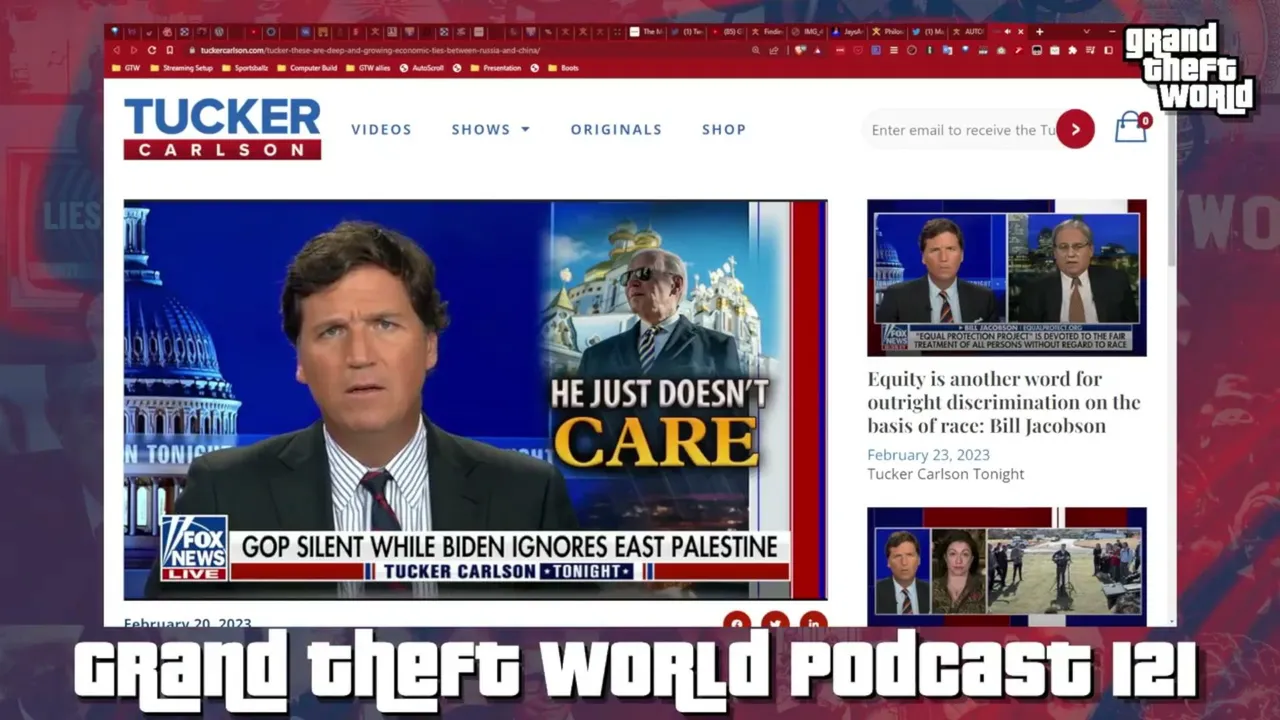Mute the active tab's audio icon
This screenshot has height=720, width=1280.
pos(1007,32)
